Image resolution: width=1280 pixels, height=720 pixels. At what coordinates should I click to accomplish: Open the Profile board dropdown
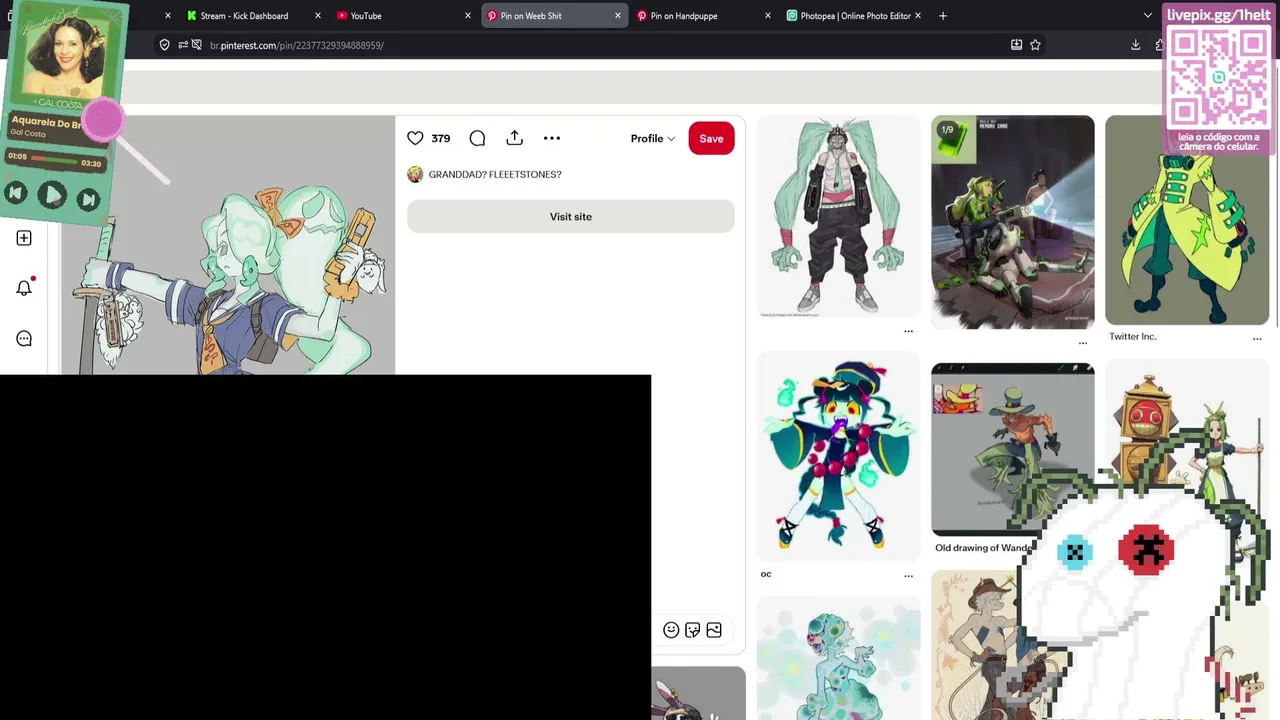[x=653, y=139]
